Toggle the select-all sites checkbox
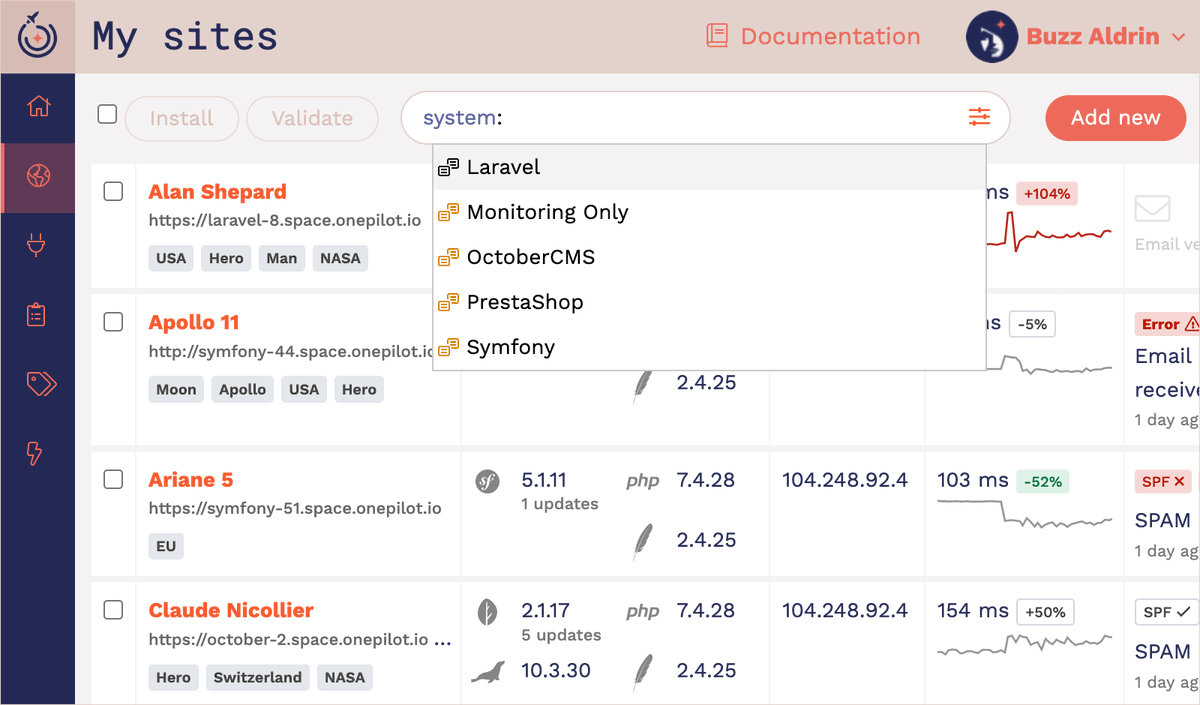 [107, 114]
